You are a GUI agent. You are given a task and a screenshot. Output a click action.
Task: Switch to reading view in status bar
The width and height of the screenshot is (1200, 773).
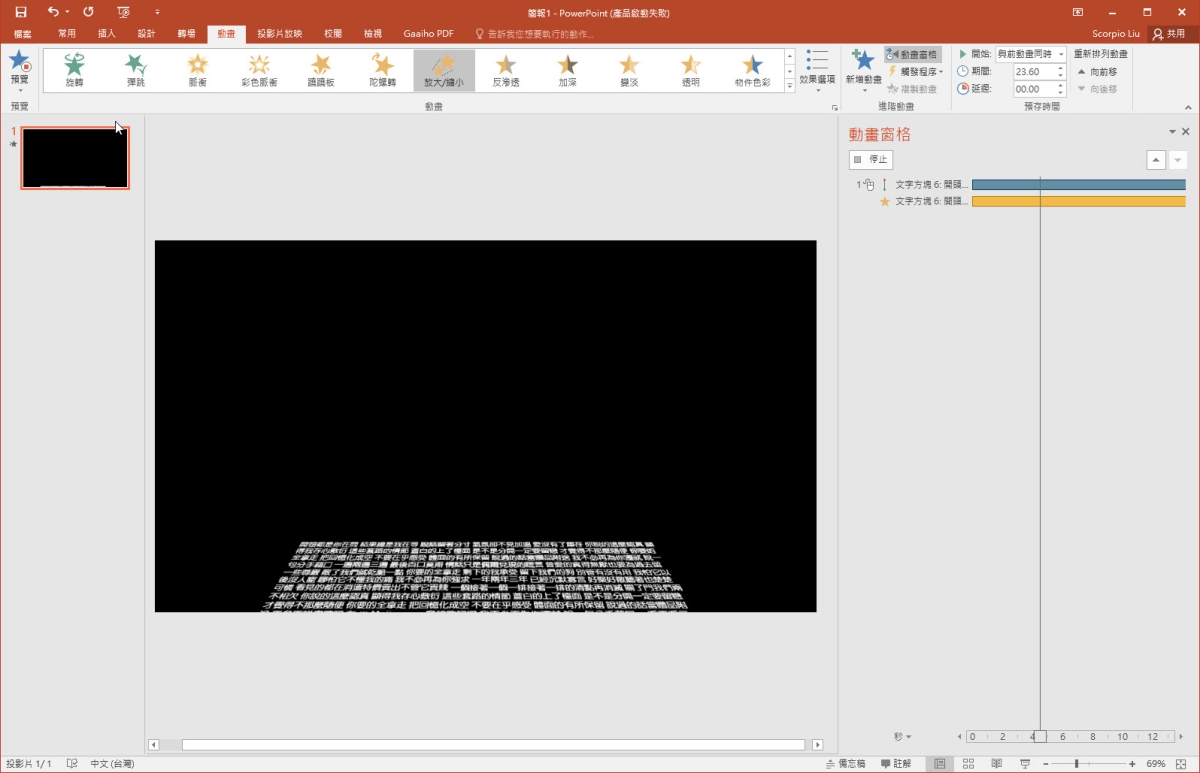(996, 763)
